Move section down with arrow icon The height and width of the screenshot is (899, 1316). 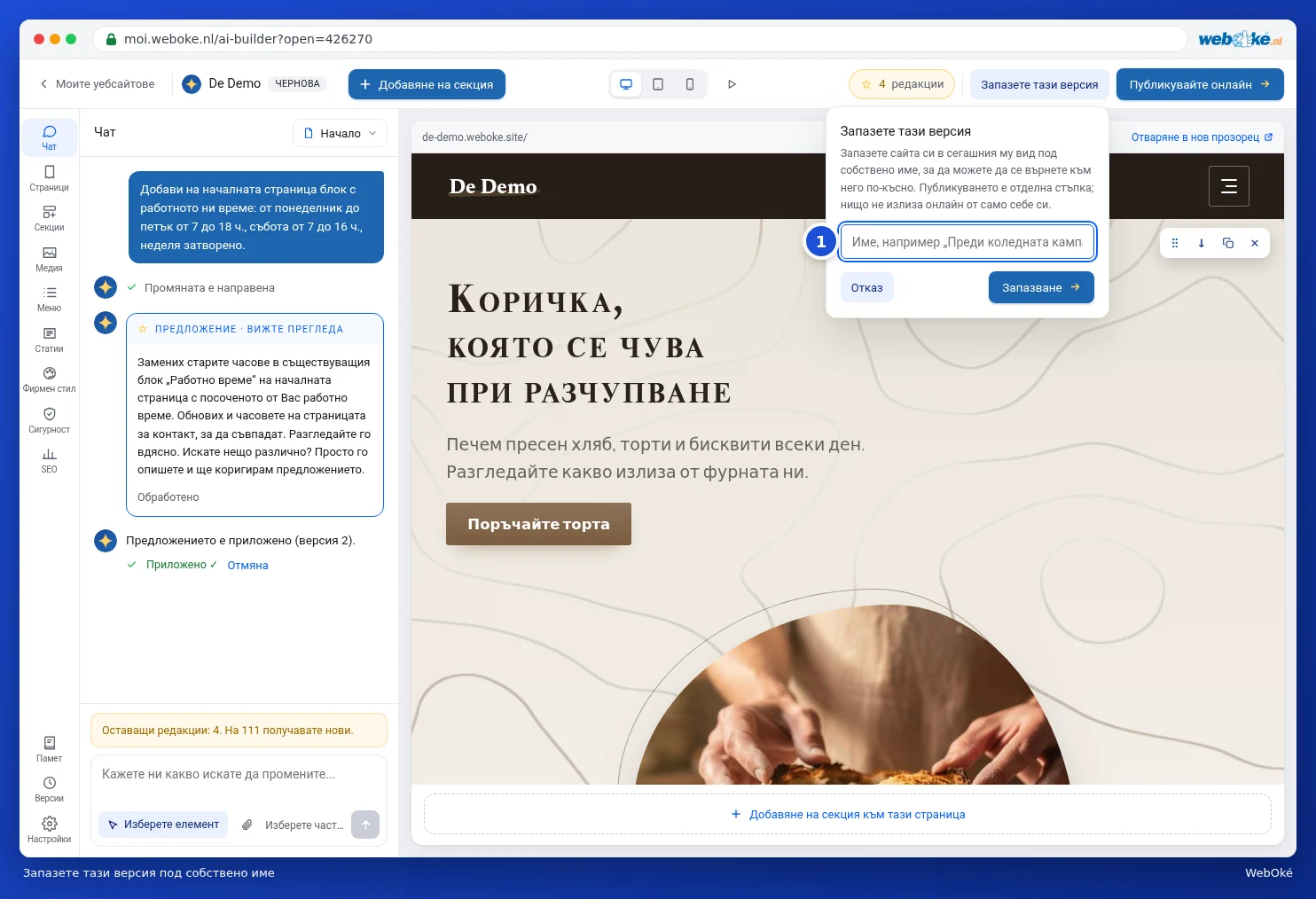tap(1202, 243)
